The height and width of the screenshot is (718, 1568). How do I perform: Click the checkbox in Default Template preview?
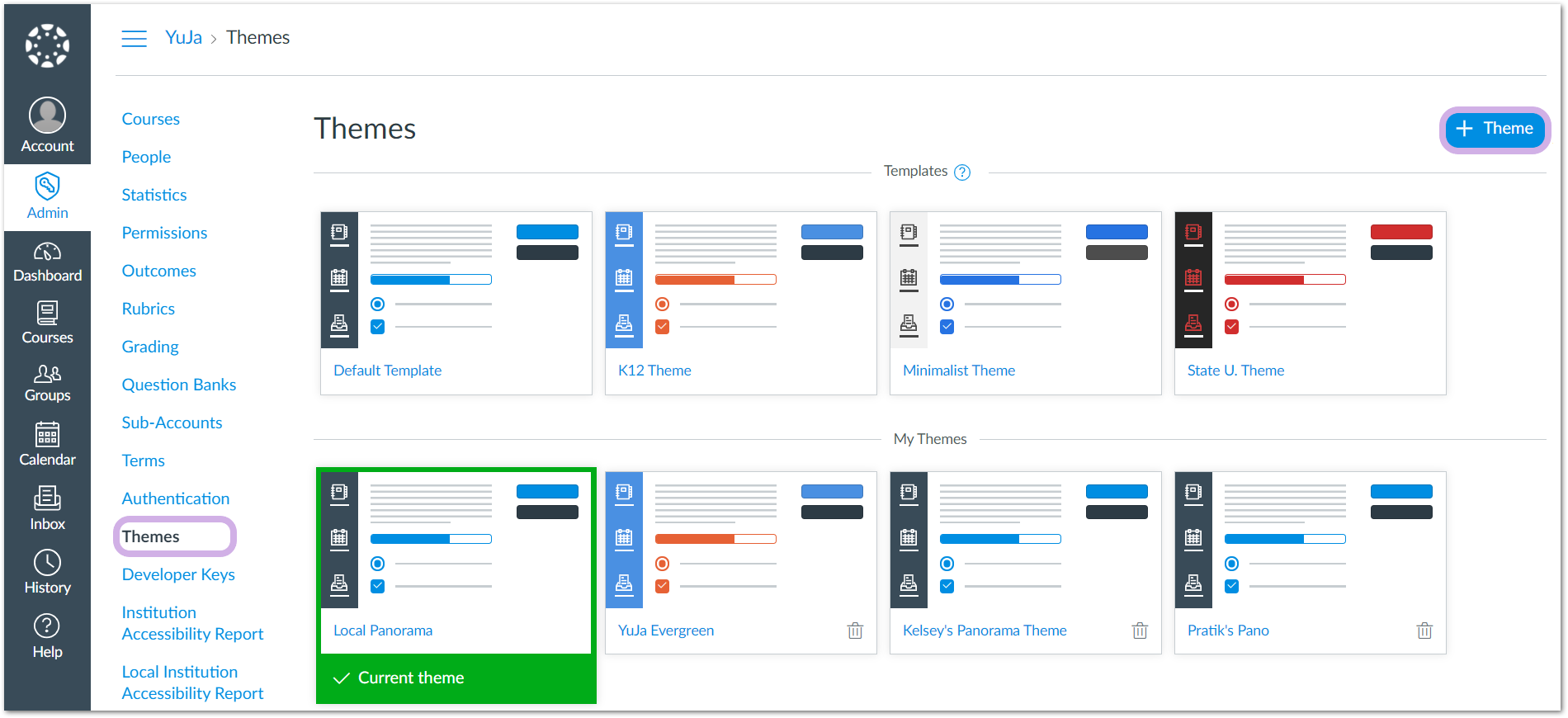point(378,327)
